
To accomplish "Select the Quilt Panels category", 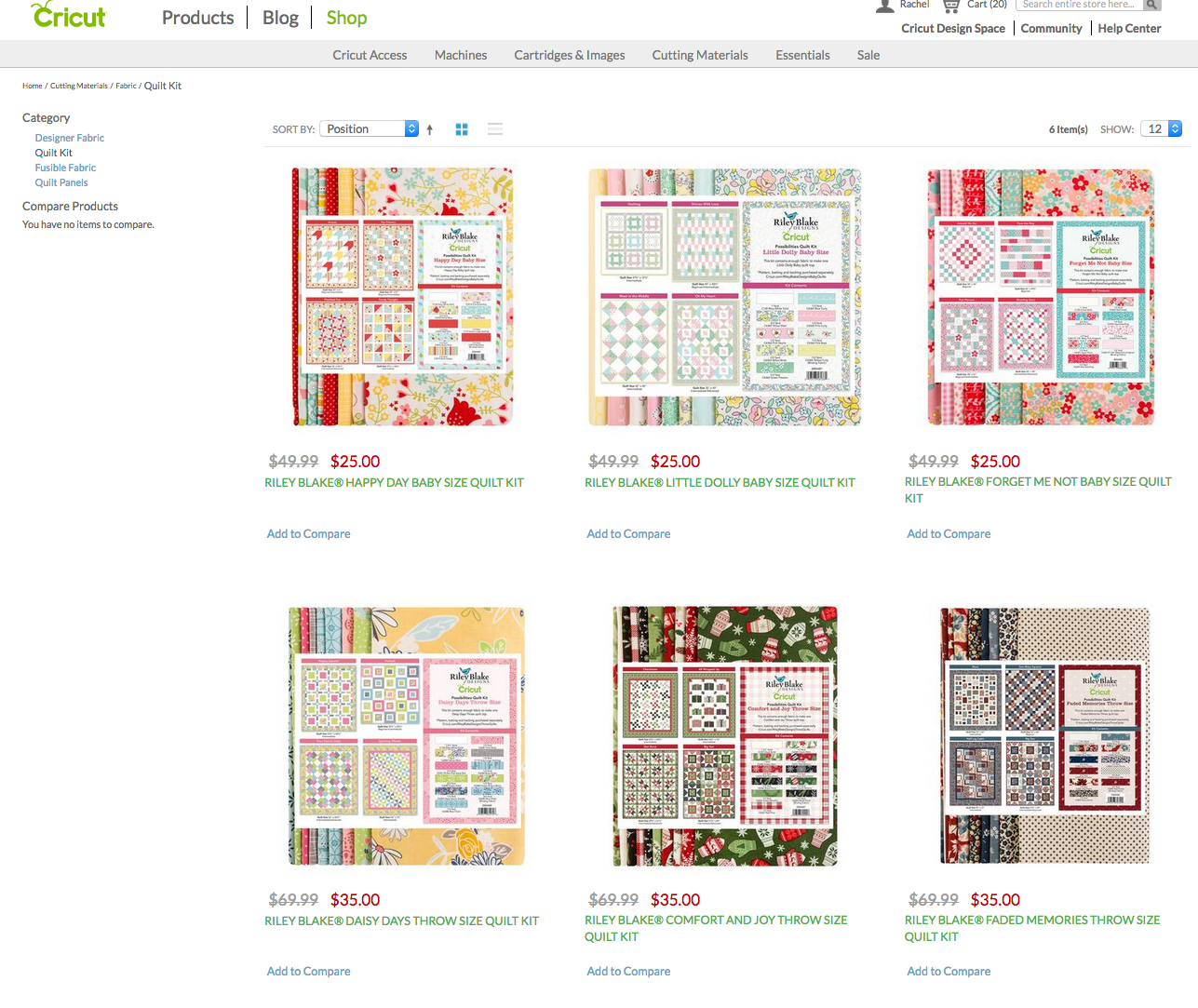I will click(x=61, y=182).
